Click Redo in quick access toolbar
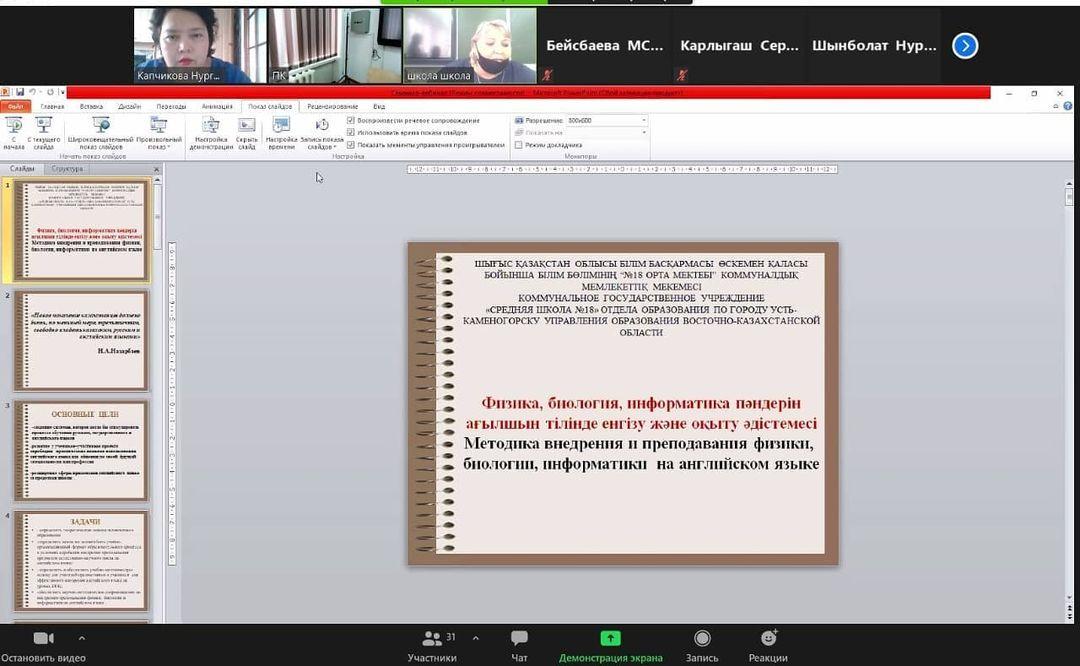 coord(50,92)
